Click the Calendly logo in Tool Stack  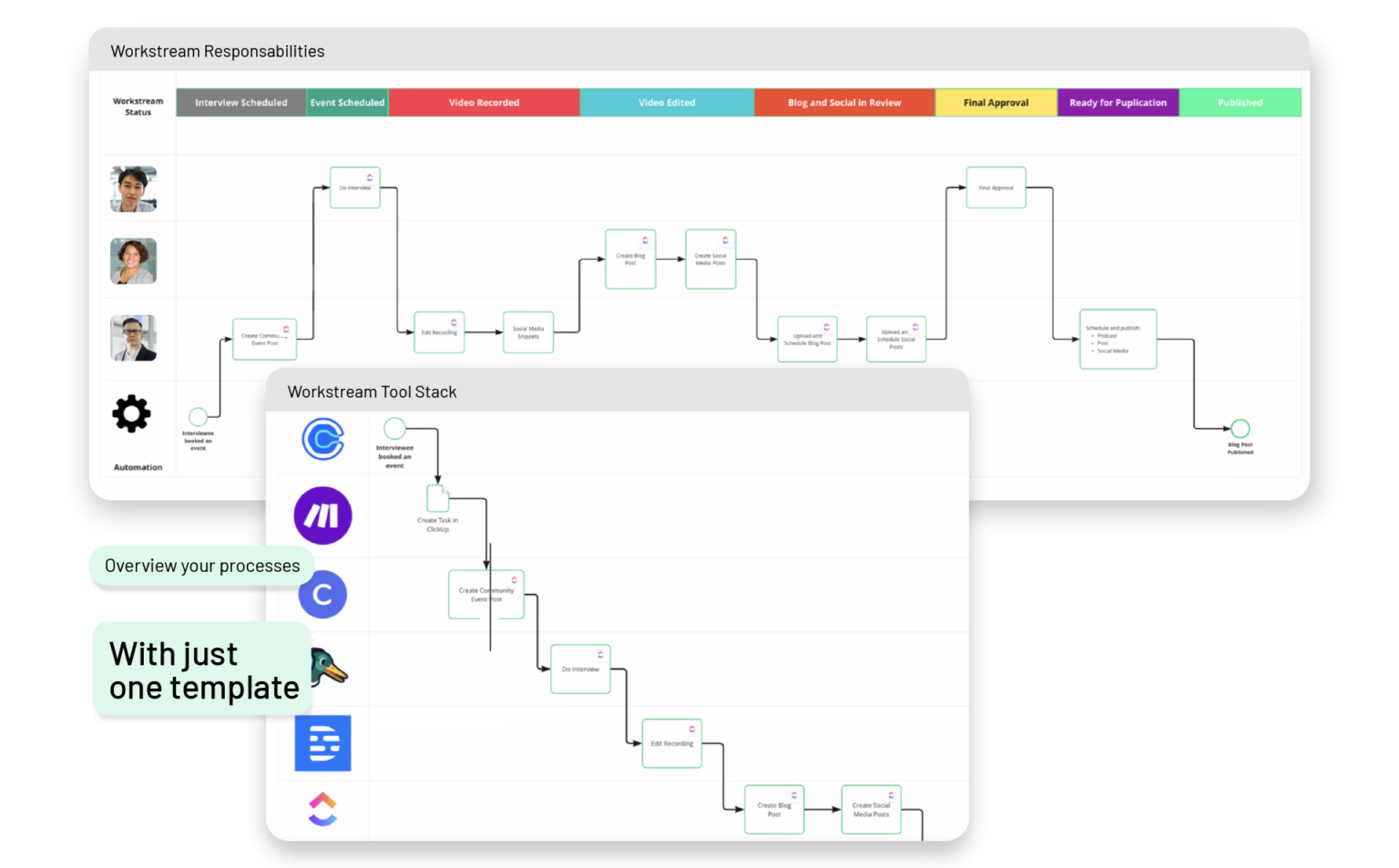point(323,440)
